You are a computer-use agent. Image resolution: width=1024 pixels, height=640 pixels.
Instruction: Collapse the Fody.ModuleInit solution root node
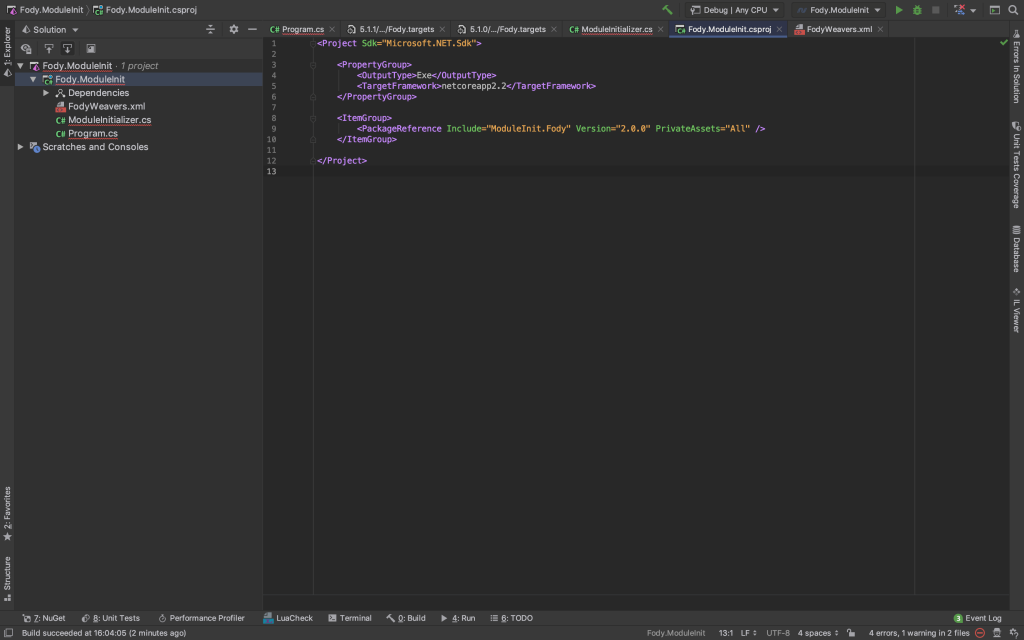(21, 66)
